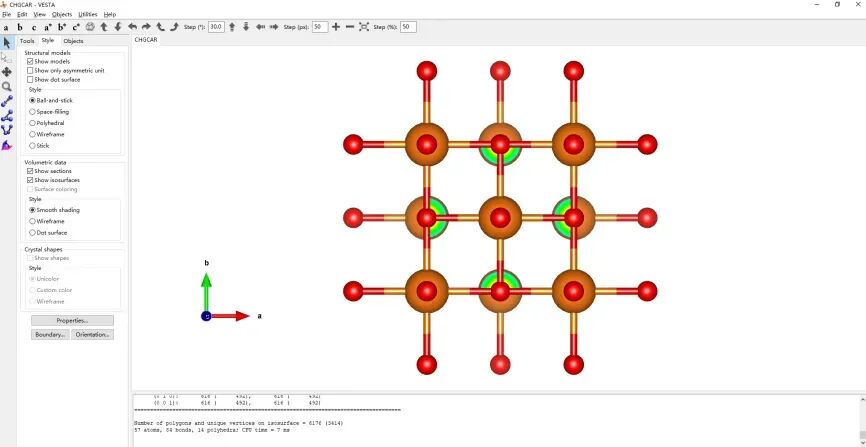Select the bond Distance measurement tool
Screen dimensions: 866x447
click(x=7, y=101)
